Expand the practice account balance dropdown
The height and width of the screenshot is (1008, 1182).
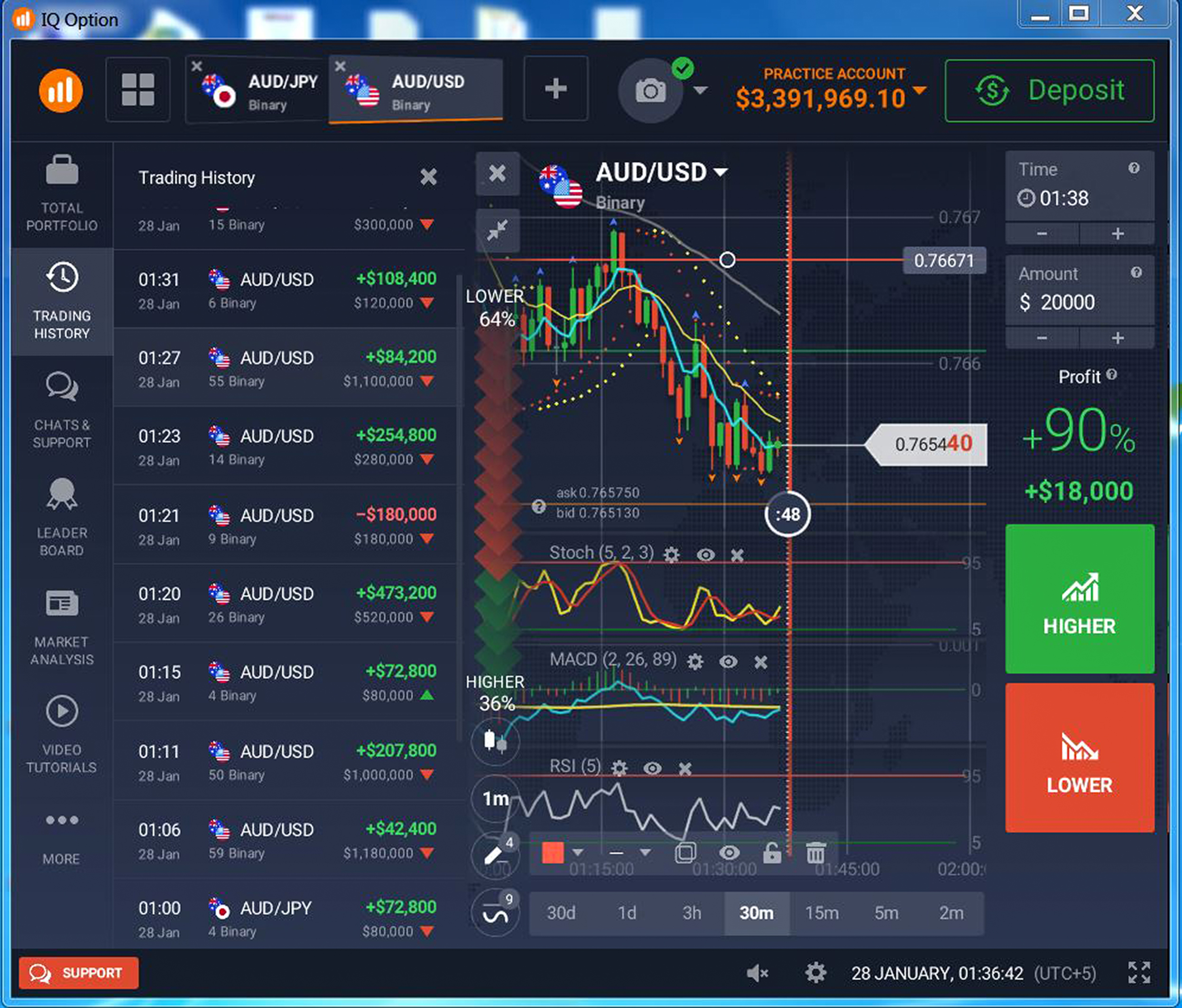[x=919, y=91]
